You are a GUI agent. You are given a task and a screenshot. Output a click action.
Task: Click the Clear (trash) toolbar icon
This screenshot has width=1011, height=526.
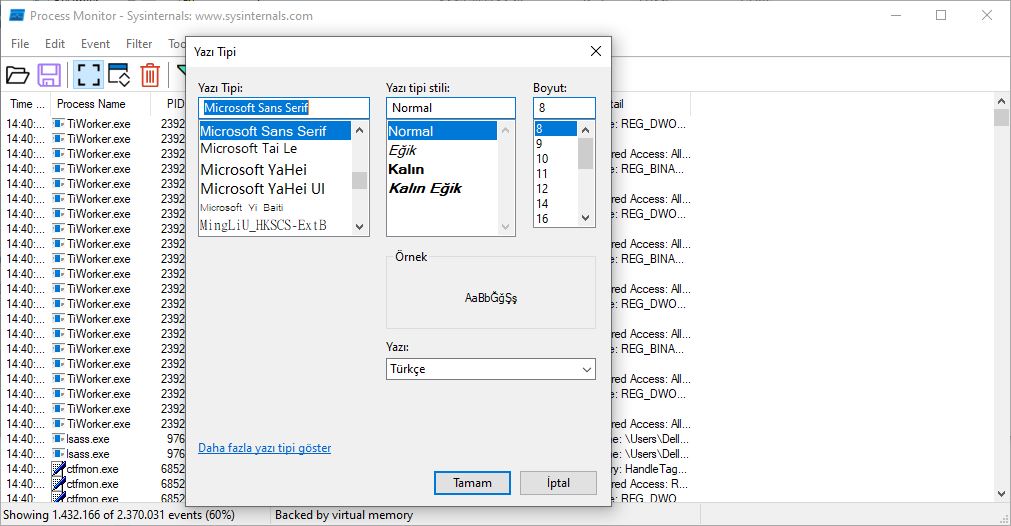point(150,75)
